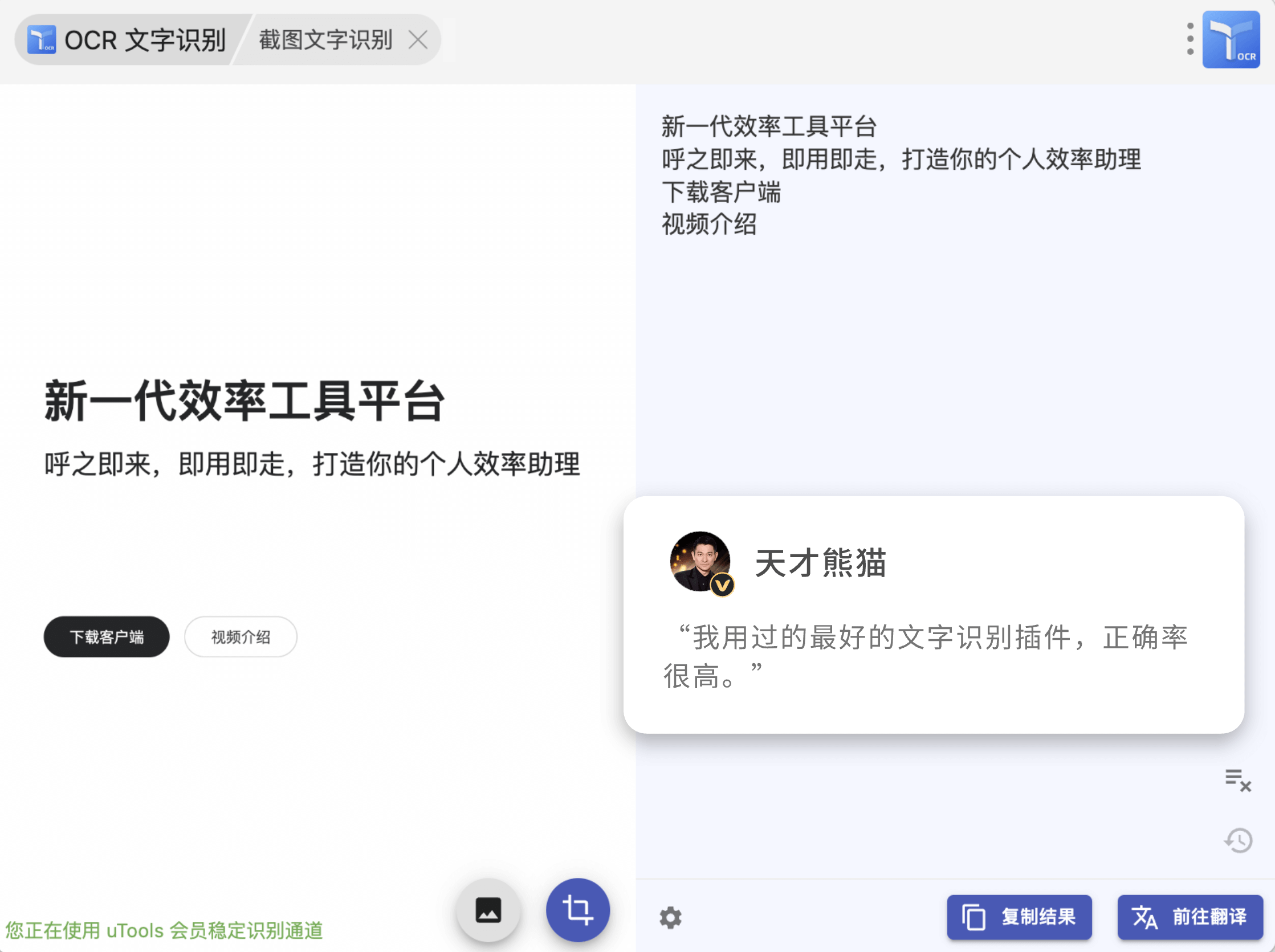
Task: Clear result text with list-clear icon
Action: 1237,781
